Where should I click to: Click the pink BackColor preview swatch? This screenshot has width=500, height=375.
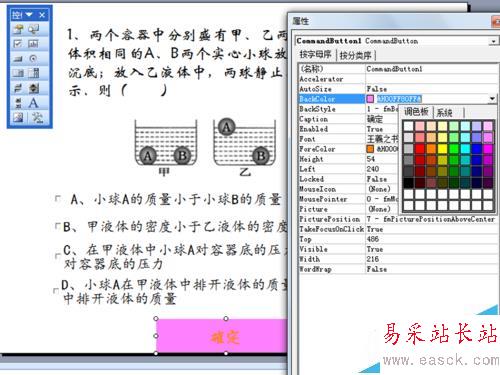[370, 99]
